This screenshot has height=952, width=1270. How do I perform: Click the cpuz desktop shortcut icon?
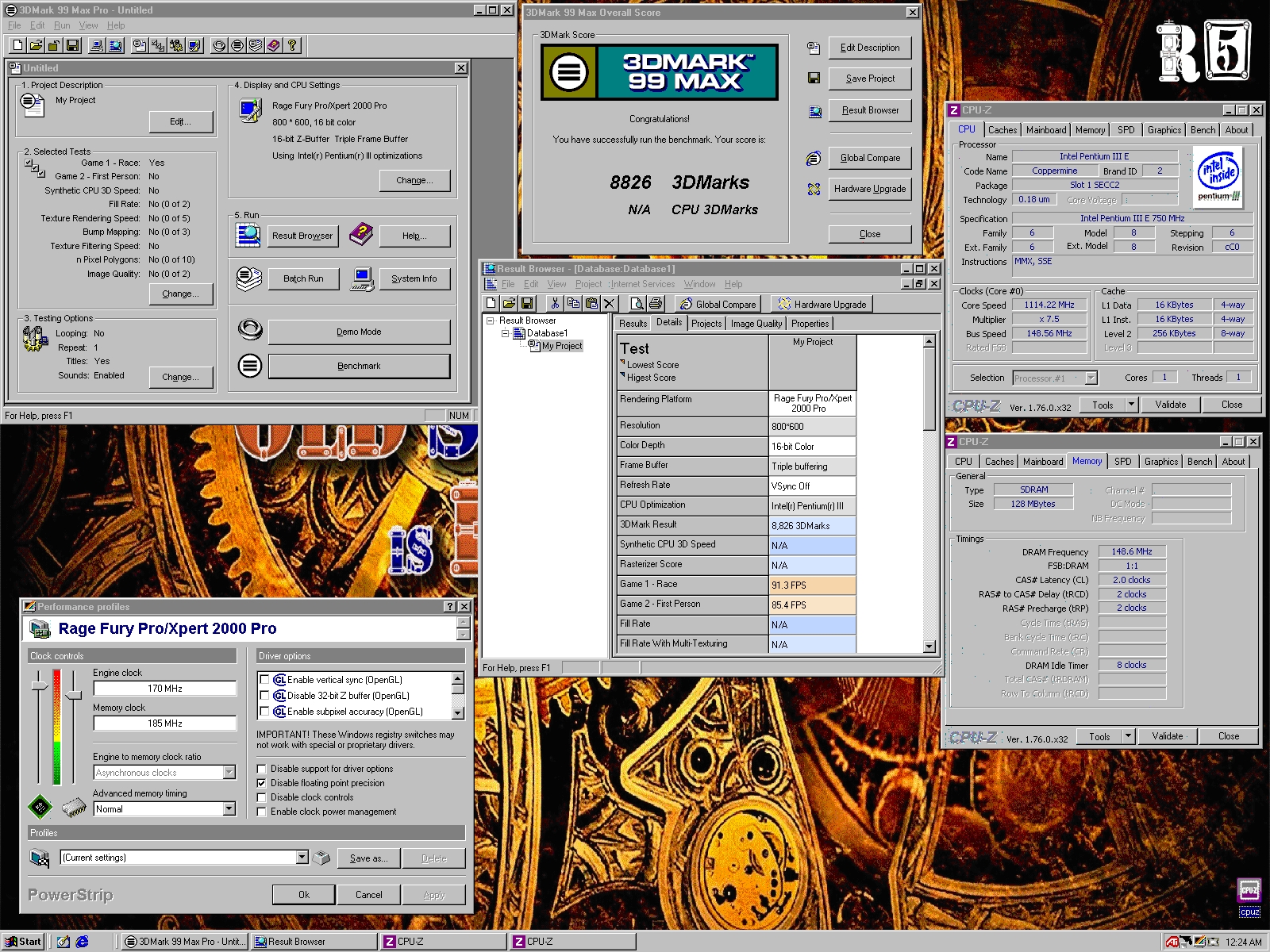click(1249, 891)
